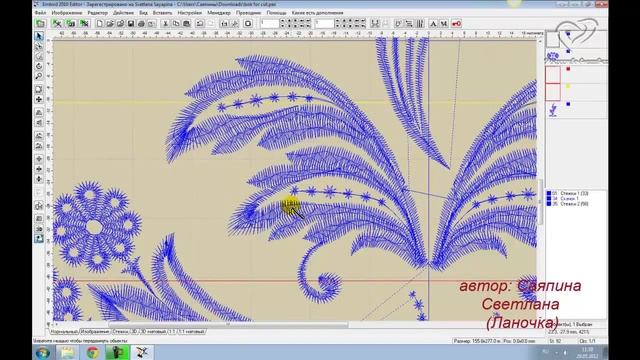
Task: Click the green folder icon at toolbar start
Action: pyautogui.click(x=40, y=24)
